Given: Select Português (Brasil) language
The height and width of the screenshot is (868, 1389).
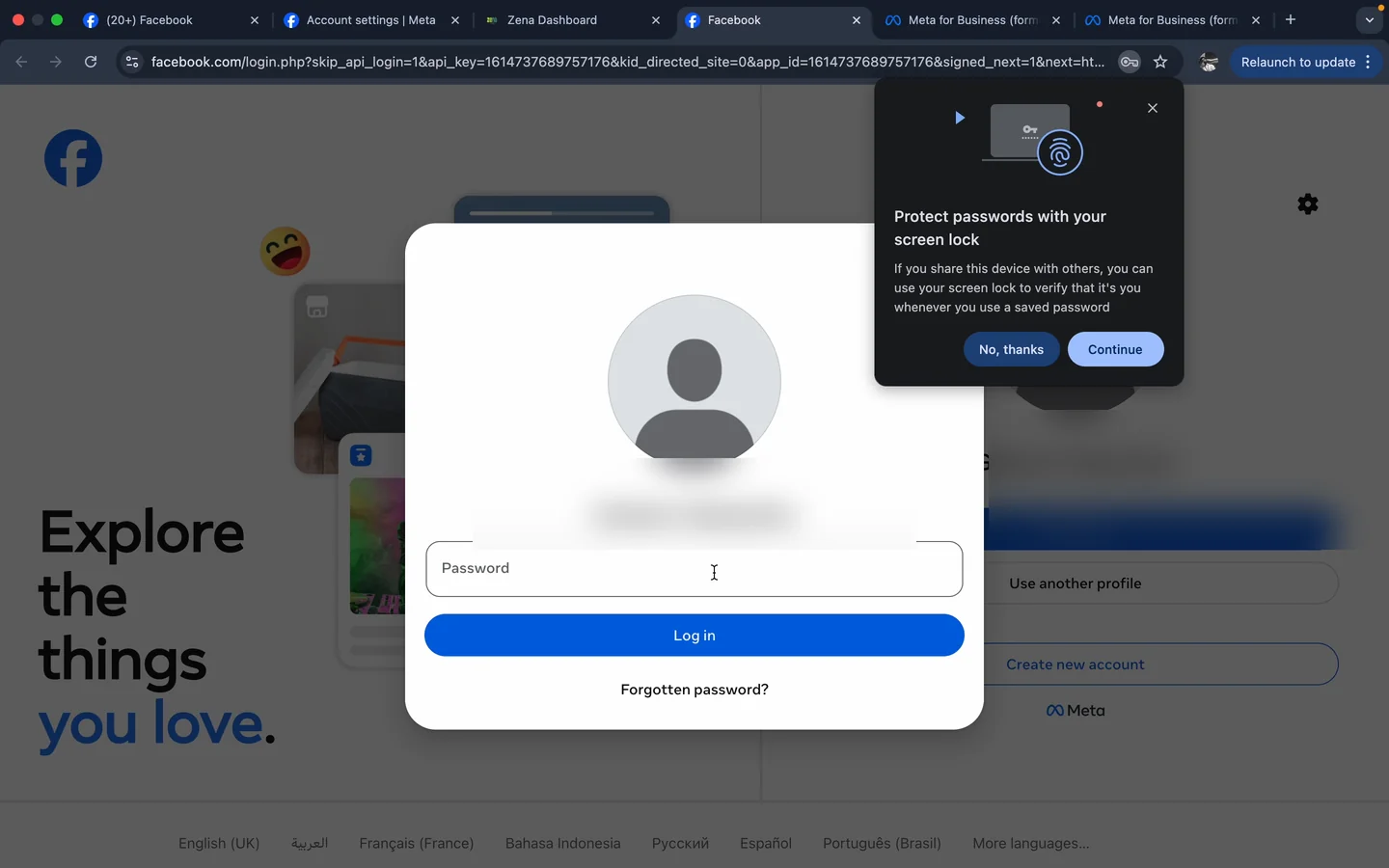Looking at the screenshot, I should 882,843.
